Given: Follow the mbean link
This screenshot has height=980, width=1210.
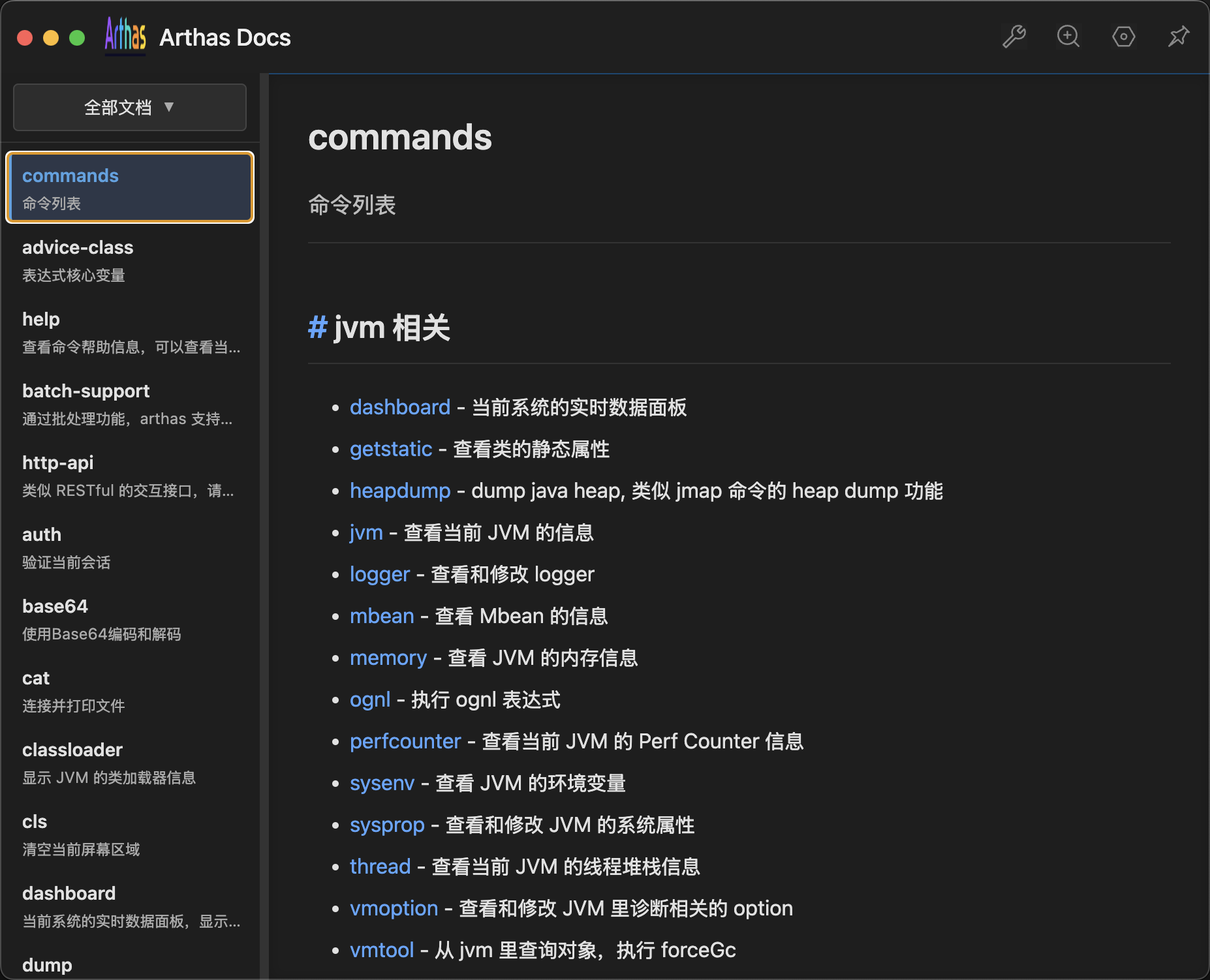Looking at the screenshot, I should (382, 616).
